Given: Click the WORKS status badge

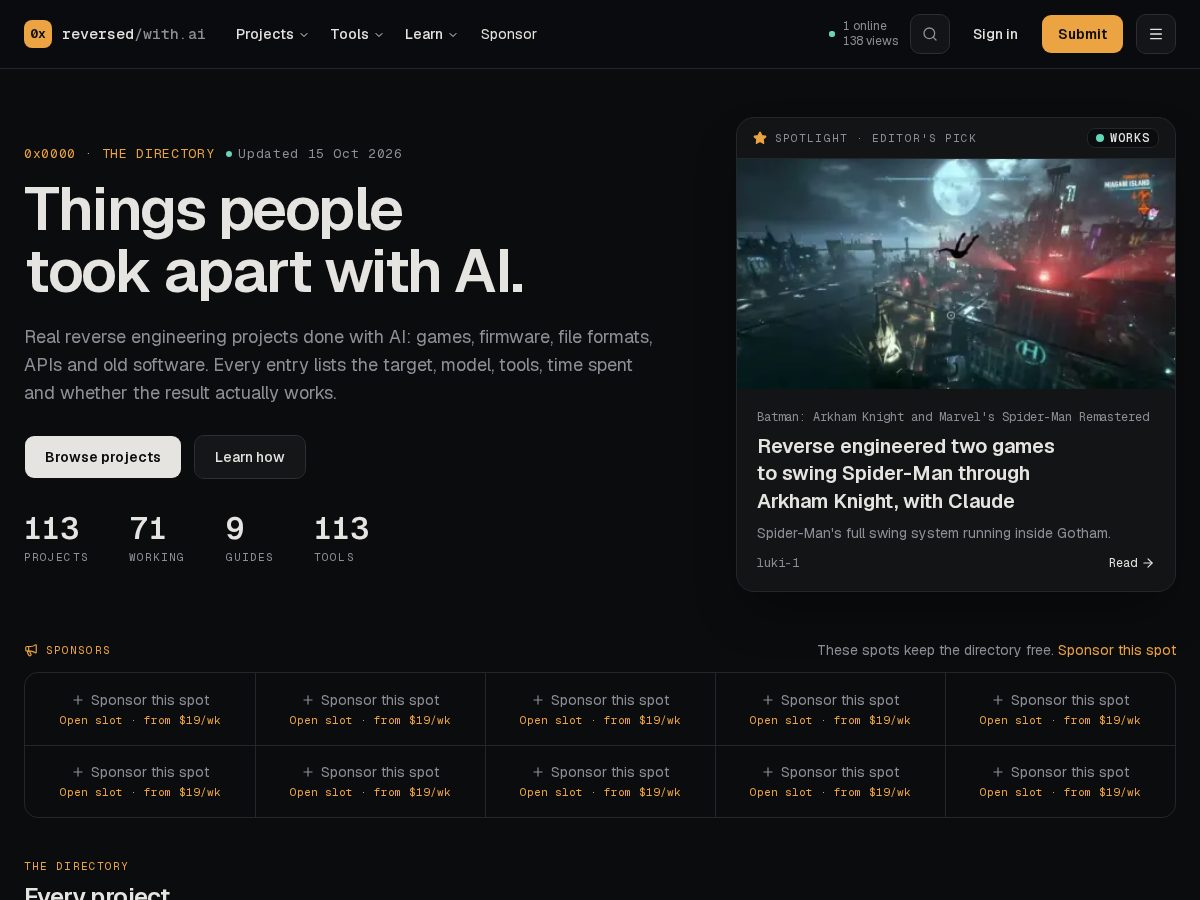Looking at the screenshot, I should pos(1123,138).
